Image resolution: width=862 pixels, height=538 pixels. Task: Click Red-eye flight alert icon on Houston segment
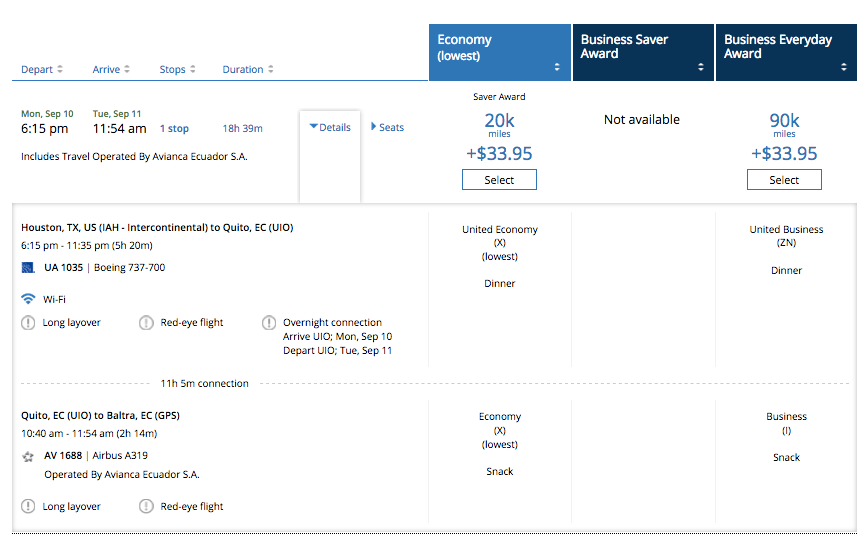[x=146, y=323]
